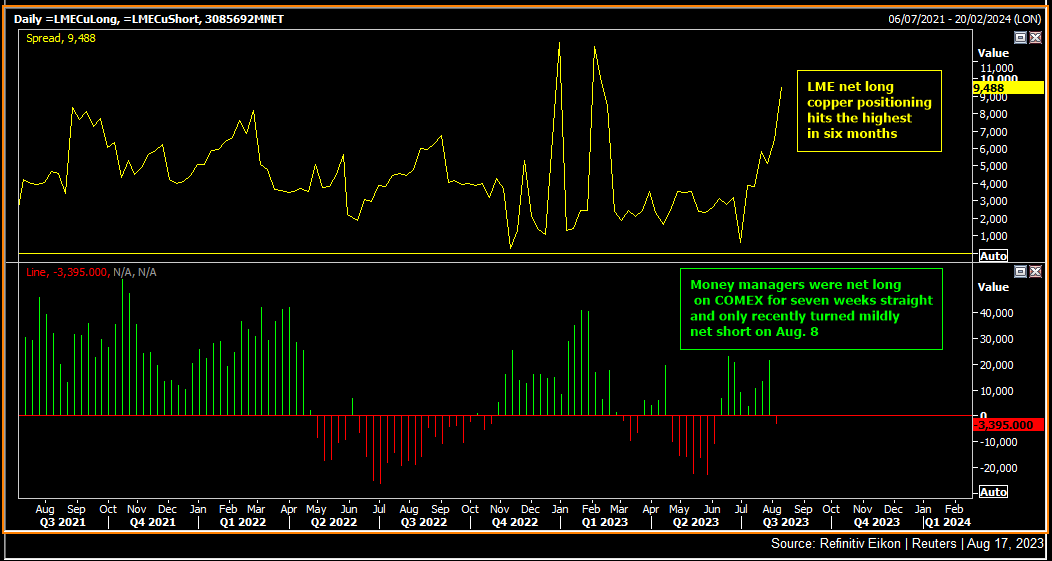This screenshot has height=561, width=1052.
Task: Click the yellow 9,488 price tag
Action: tap(1007, 88)
